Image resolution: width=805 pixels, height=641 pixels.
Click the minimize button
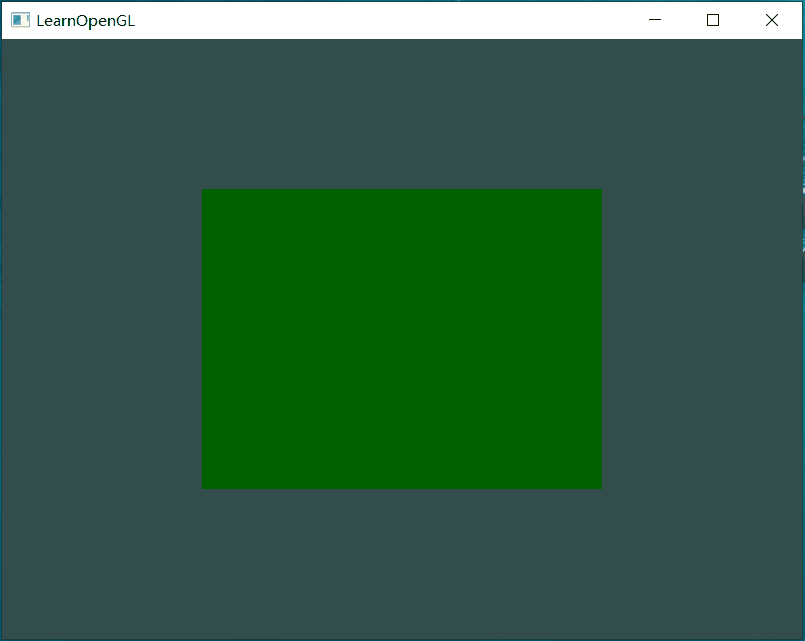pyautogui.click(x=654, y=19)
